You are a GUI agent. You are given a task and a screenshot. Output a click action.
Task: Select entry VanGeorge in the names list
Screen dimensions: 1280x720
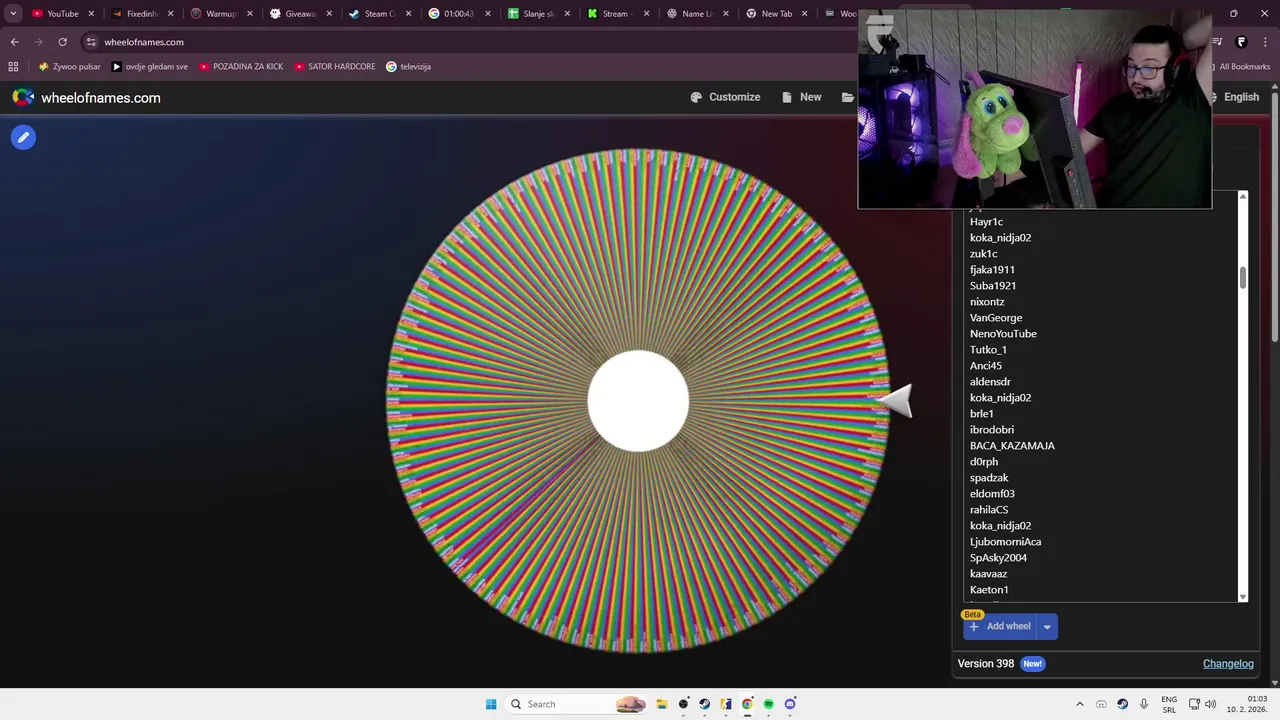[996, 318]
